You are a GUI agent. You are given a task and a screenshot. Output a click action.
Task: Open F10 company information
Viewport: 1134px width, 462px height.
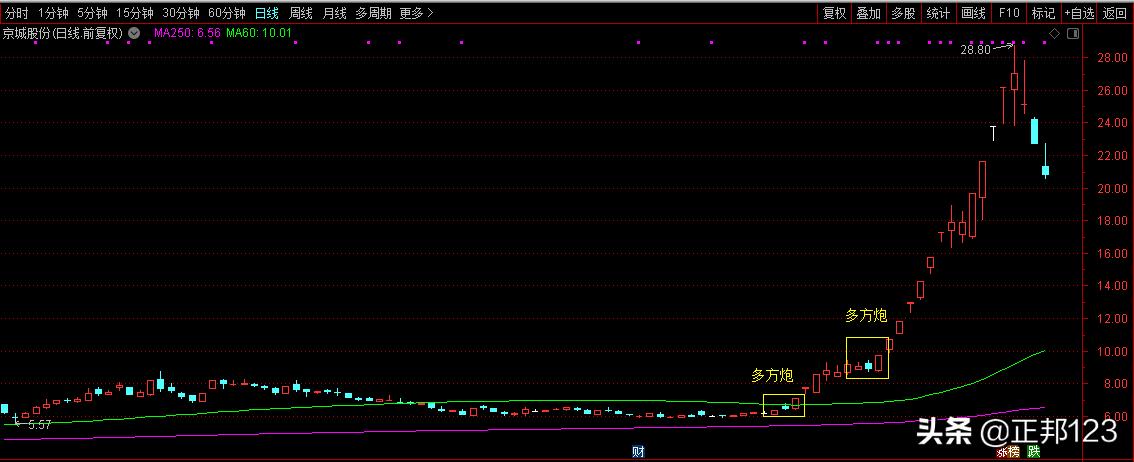click(x=1009, y=13)
